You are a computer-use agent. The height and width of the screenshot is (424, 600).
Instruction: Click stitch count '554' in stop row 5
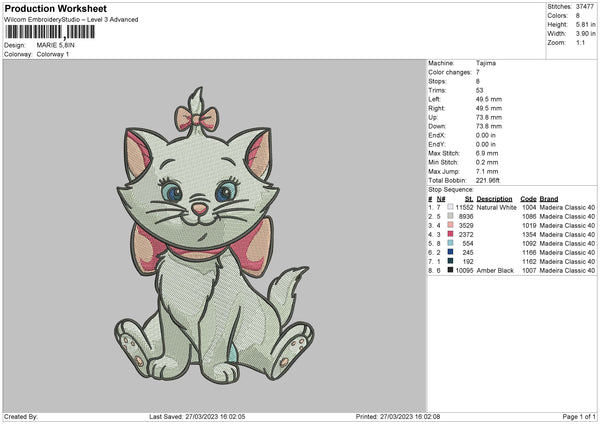468,243
